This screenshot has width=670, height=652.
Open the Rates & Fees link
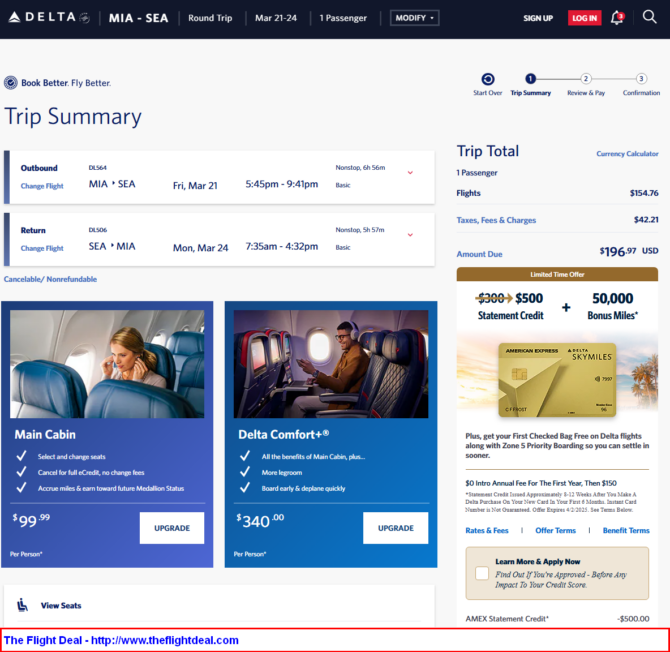(x=487, y=530)
